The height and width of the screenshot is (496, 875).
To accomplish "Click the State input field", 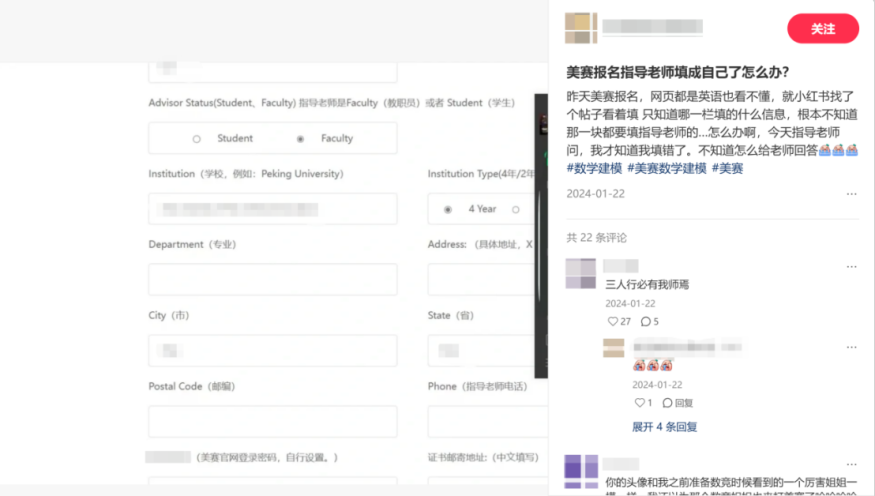I will pos(481,350).
